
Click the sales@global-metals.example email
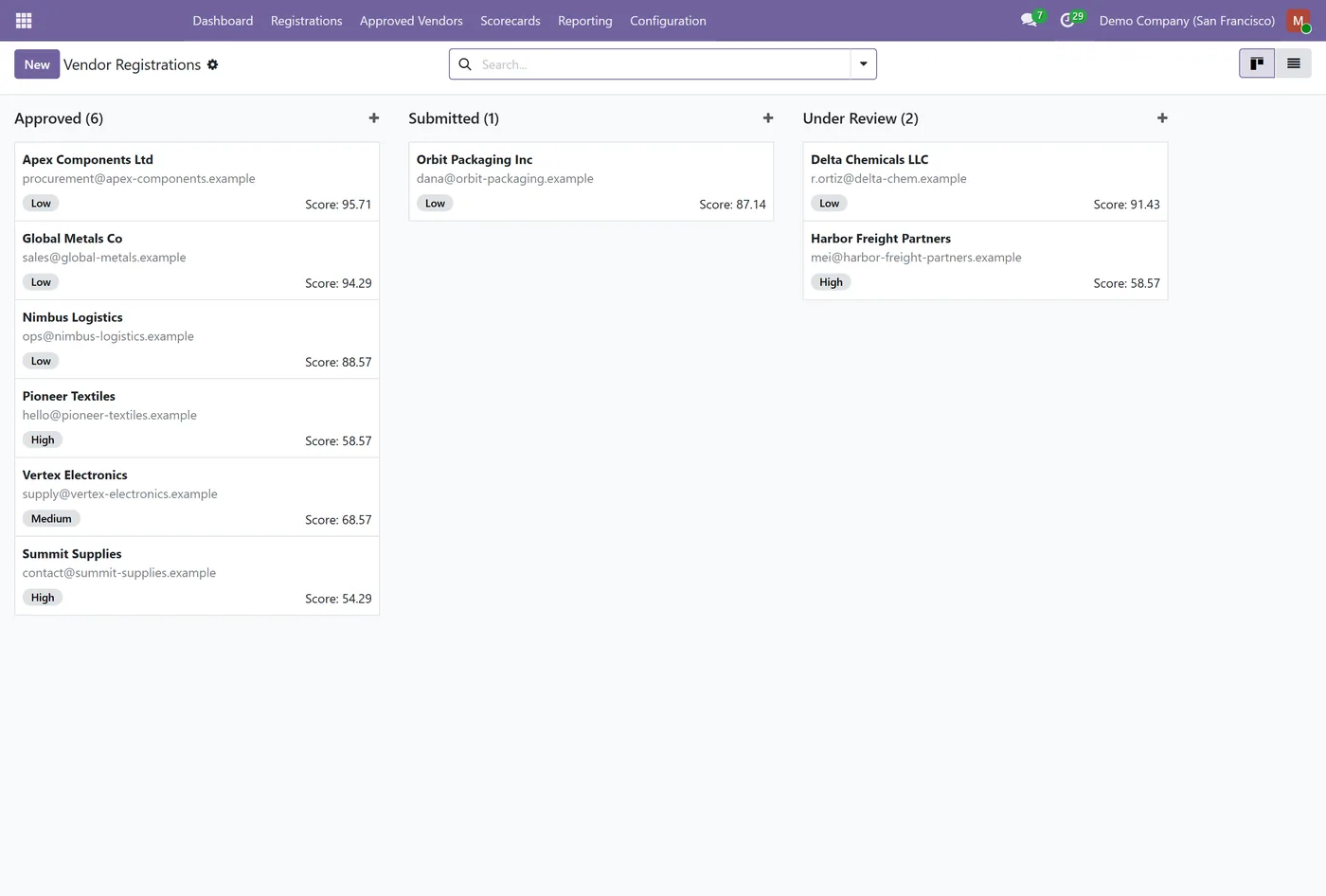[104, 258]
